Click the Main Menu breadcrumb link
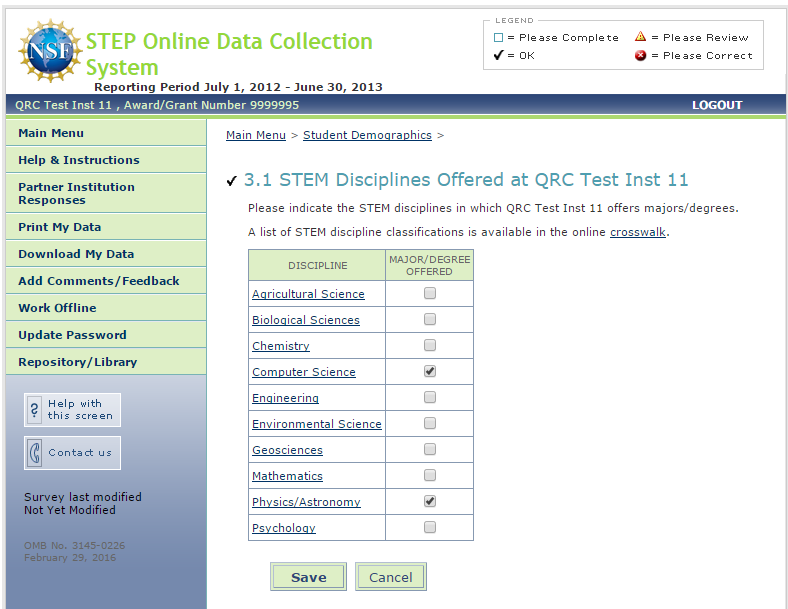788x609 pixels. coord(256,135)
